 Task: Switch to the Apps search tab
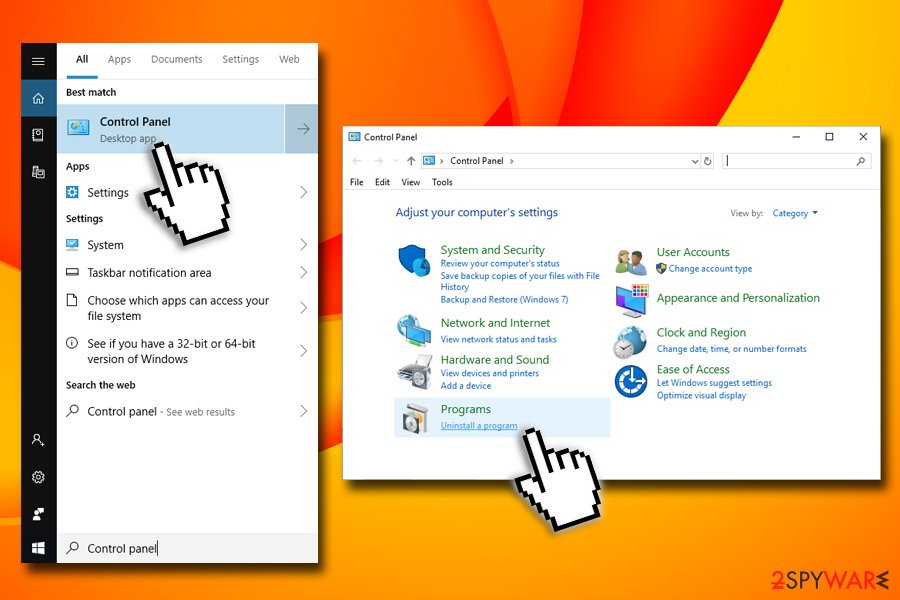pyautogui.click(x=119, y=59)
